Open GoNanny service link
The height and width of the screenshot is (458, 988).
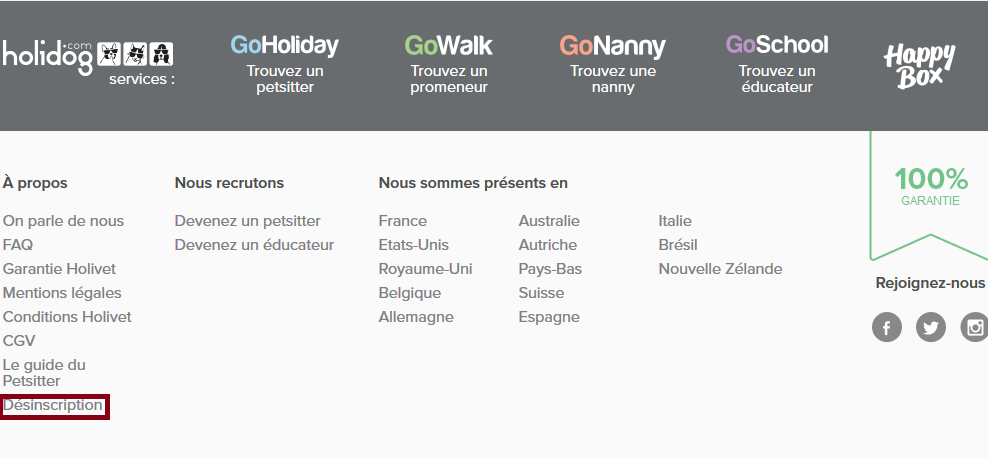click(612, 65)
